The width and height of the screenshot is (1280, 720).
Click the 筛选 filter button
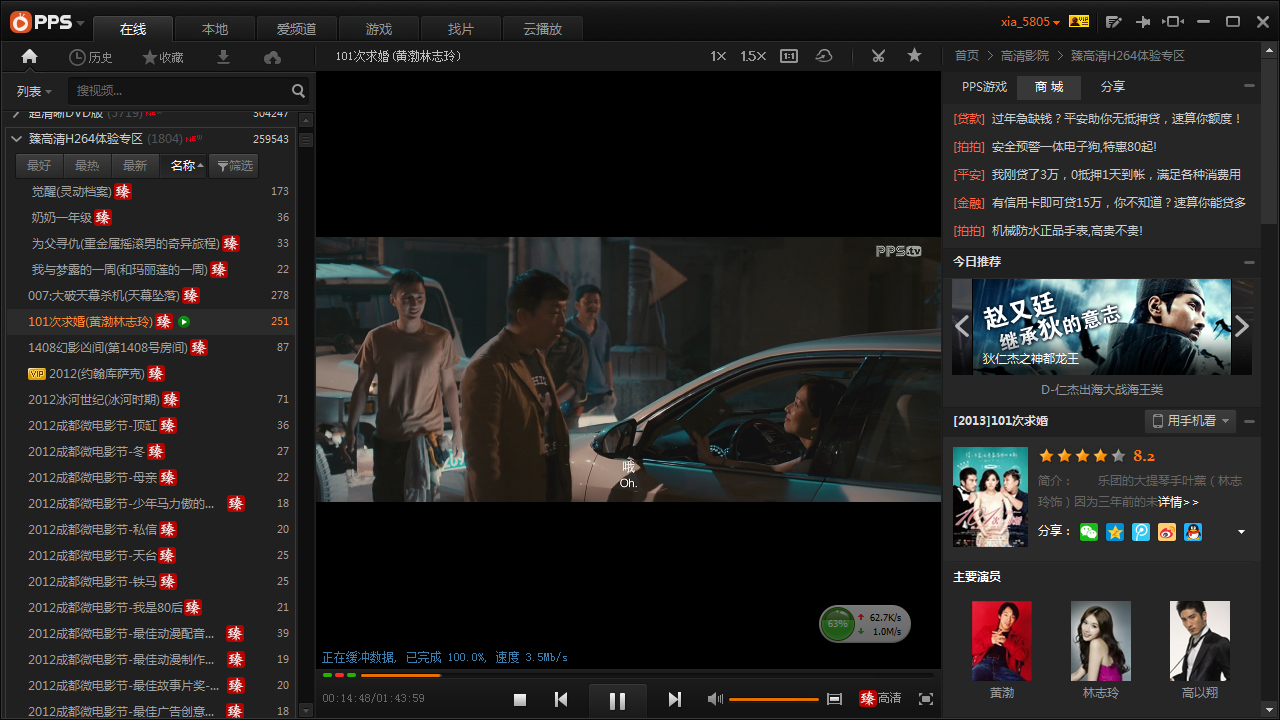click(234, 166)
